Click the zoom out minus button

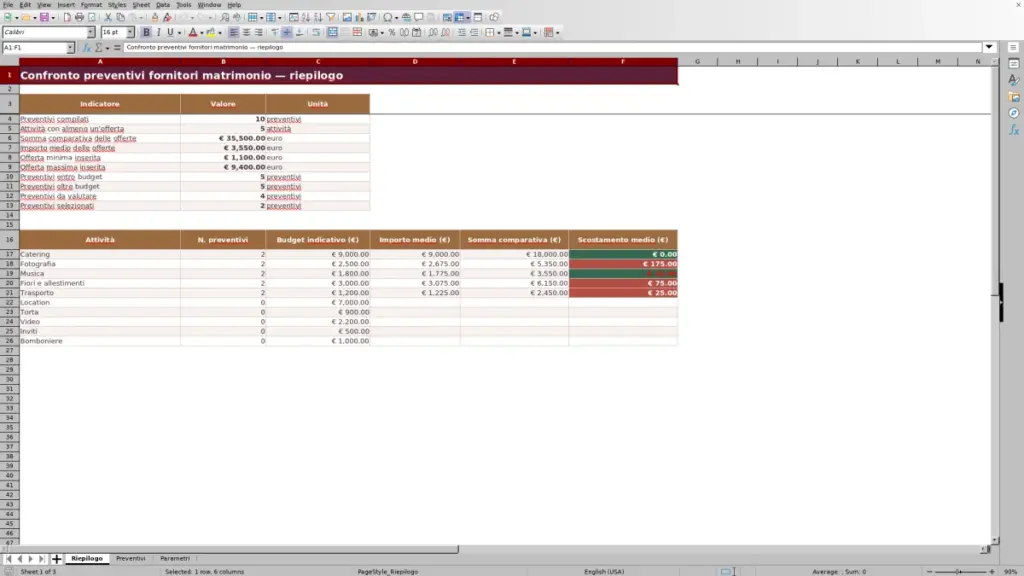[929, 572]
